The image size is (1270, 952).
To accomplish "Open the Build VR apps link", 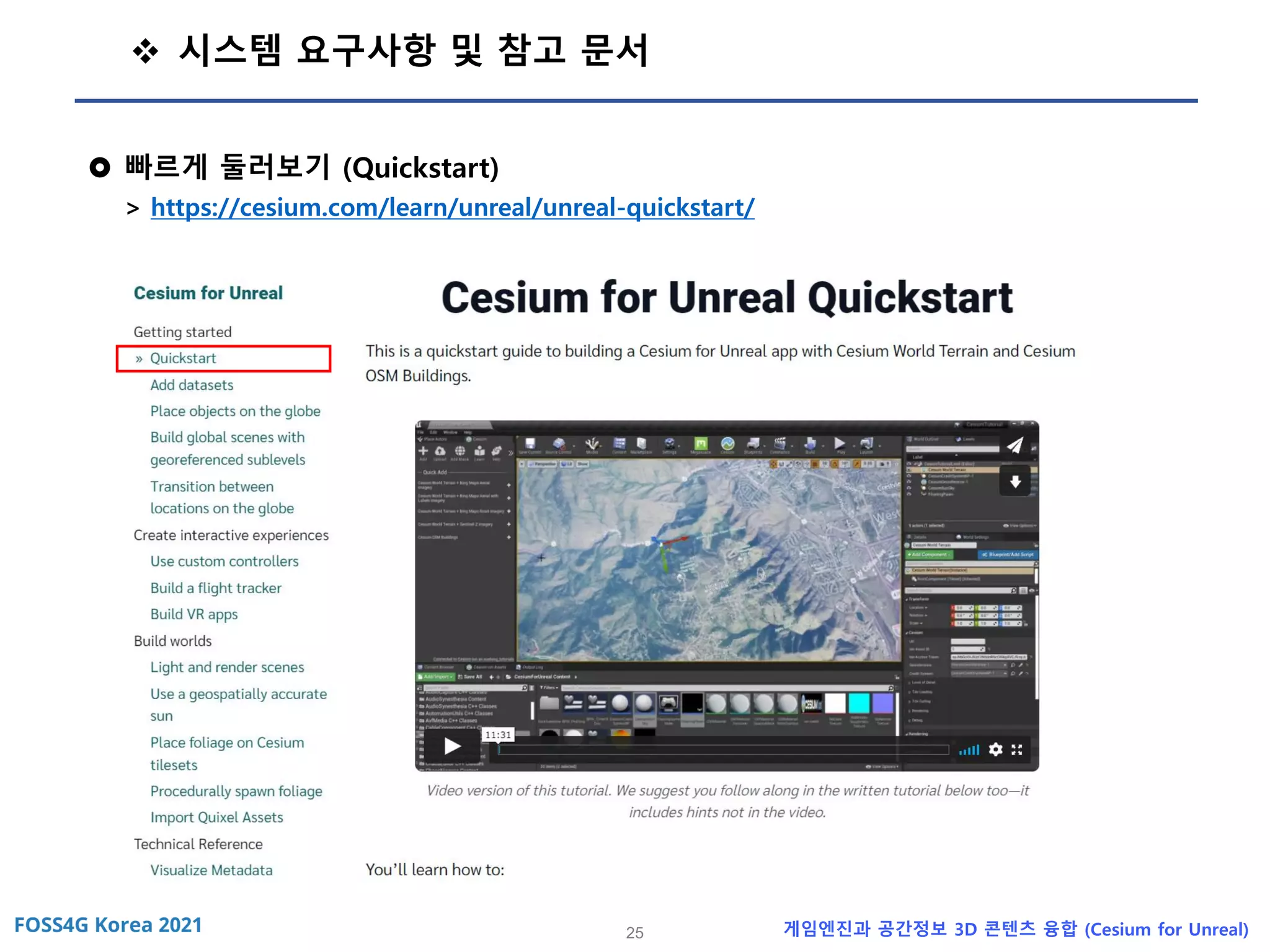I will coord(194,614).
